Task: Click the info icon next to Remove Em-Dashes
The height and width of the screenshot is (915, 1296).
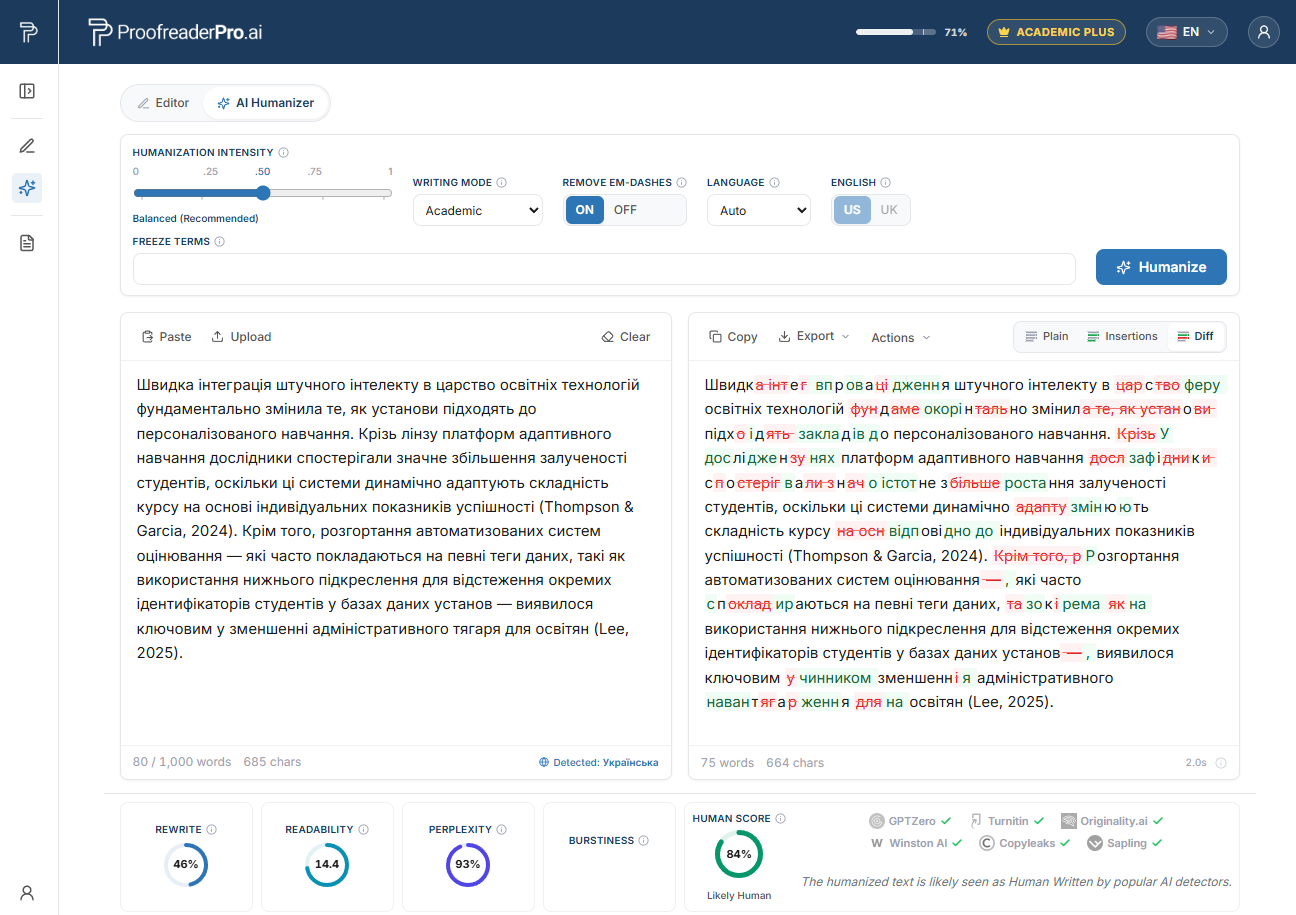Action: pyautogui.click(x=682, y=183)
